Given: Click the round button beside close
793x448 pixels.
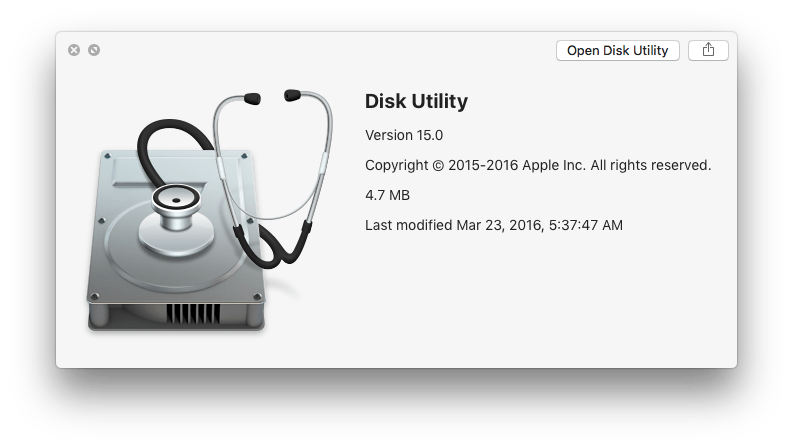Looking at the screenshot, I should (94, 50).
